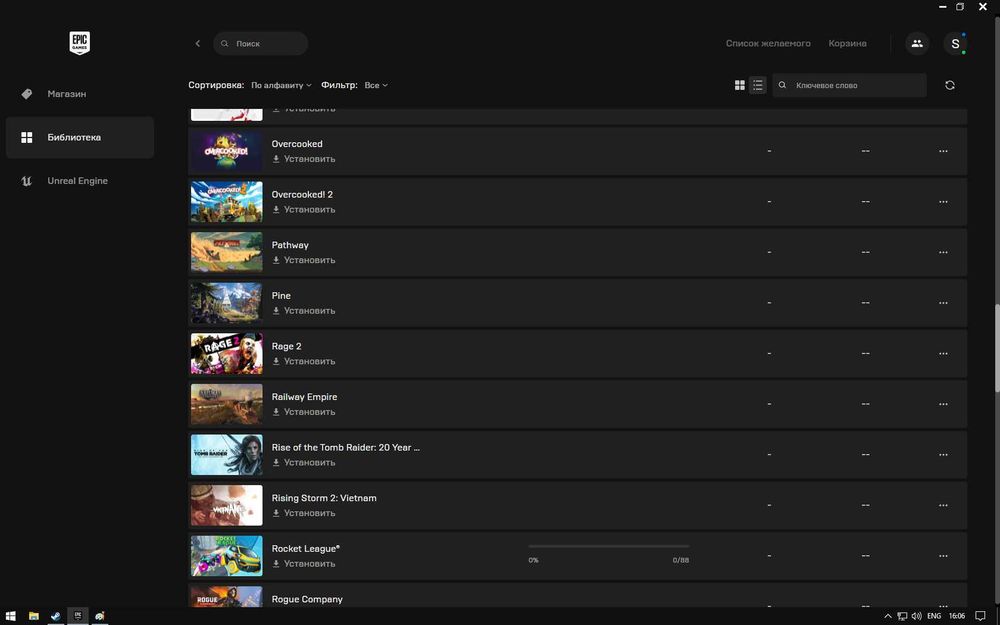Viewport: 1000px width, 625px height.
Task: Click the library vertical scrollbar
Action: pos(997,348)
